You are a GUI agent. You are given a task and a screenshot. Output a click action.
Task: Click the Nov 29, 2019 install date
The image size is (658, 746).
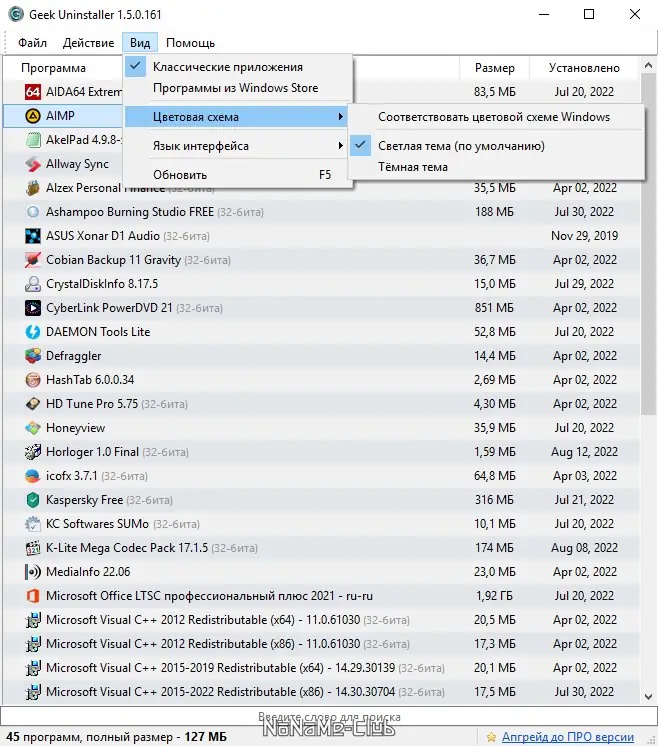click(584, 236)
